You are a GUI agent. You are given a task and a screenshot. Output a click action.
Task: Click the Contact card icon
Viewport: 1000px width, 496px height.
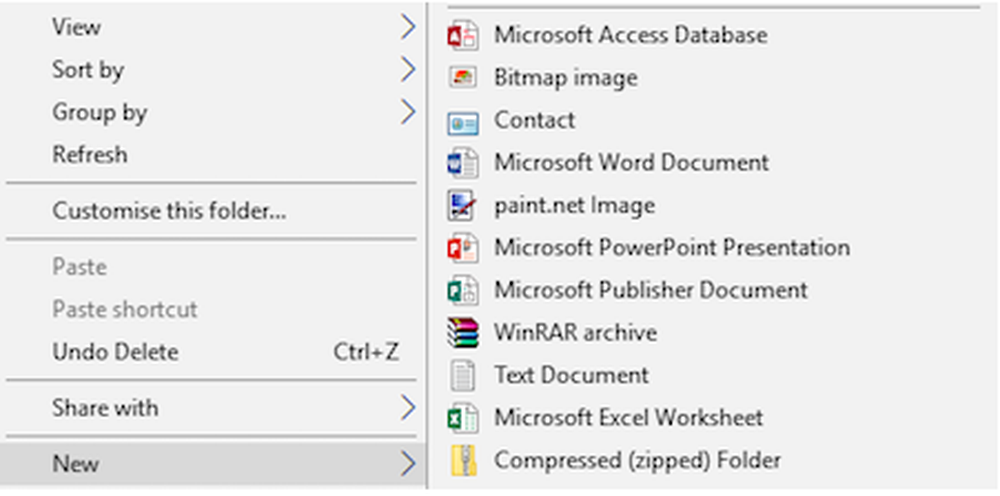coord(462,121)
